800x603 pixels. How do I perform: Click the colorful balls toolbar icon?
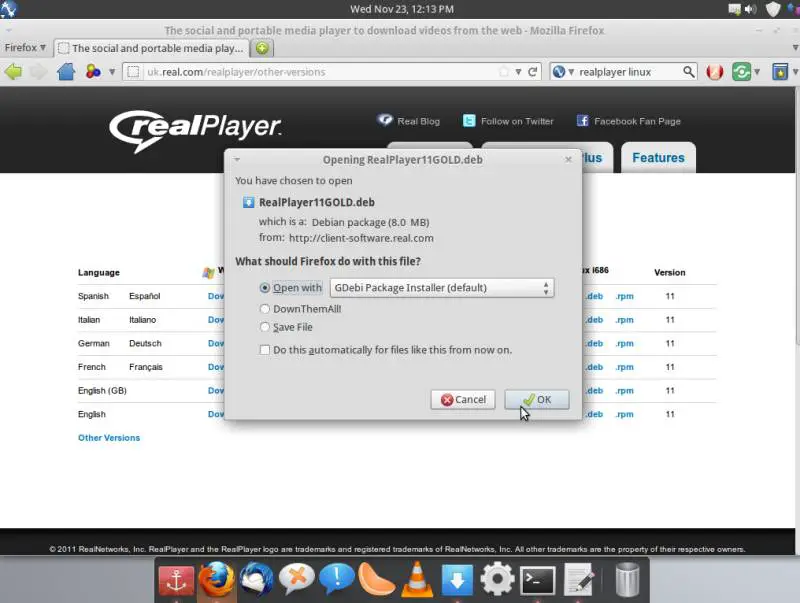pos(93,72)
